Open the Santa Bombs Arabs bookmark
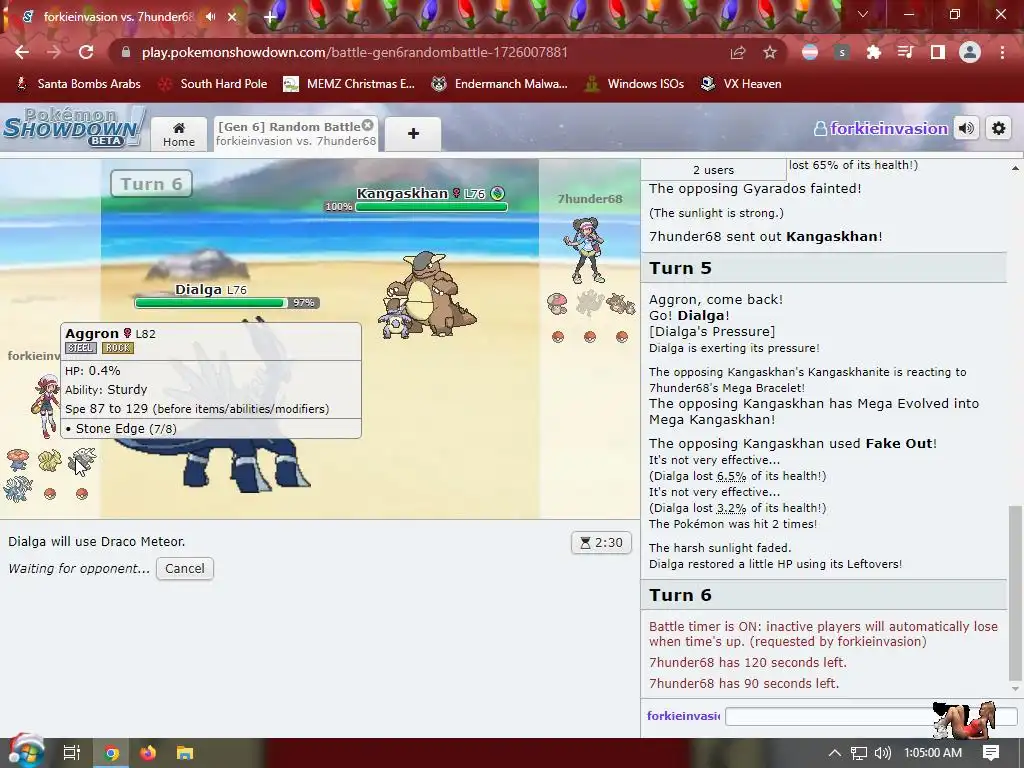The width and height of the screenshot is (1024, 768). point(78,84)
